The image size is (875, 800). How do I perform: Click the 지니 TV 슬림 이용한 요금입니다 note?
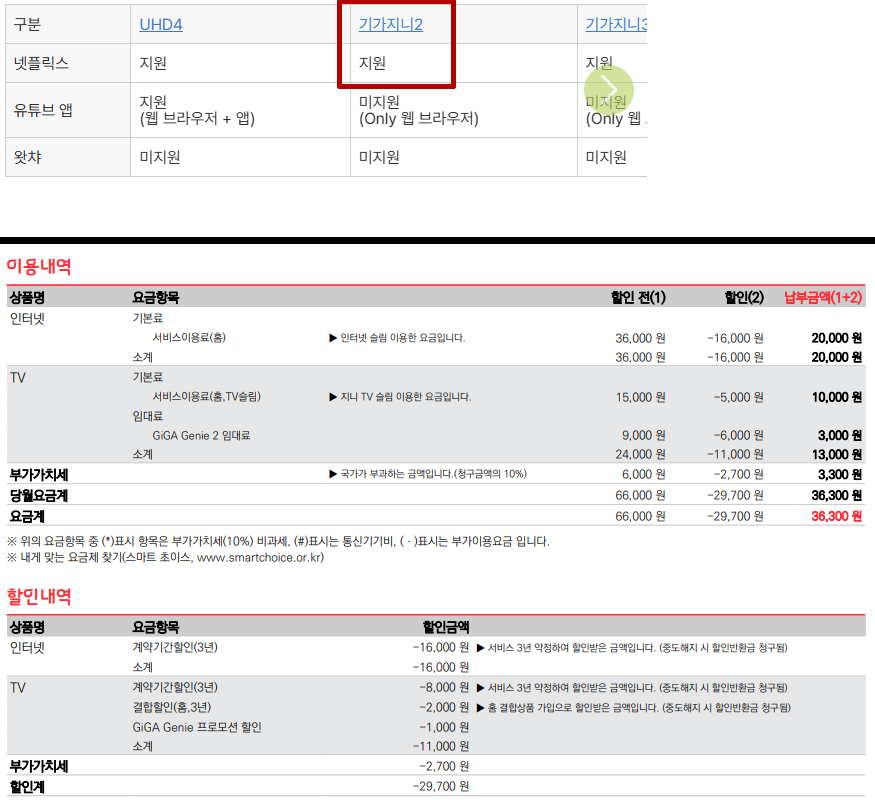pos(400,397)
